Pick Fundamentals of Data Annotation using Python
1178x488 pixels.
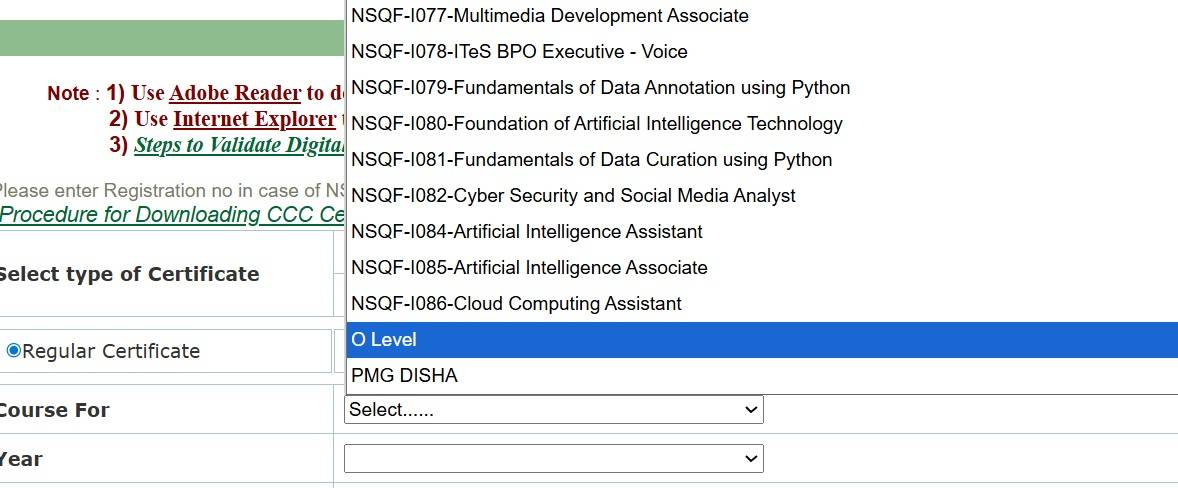(x=600, y=88)
